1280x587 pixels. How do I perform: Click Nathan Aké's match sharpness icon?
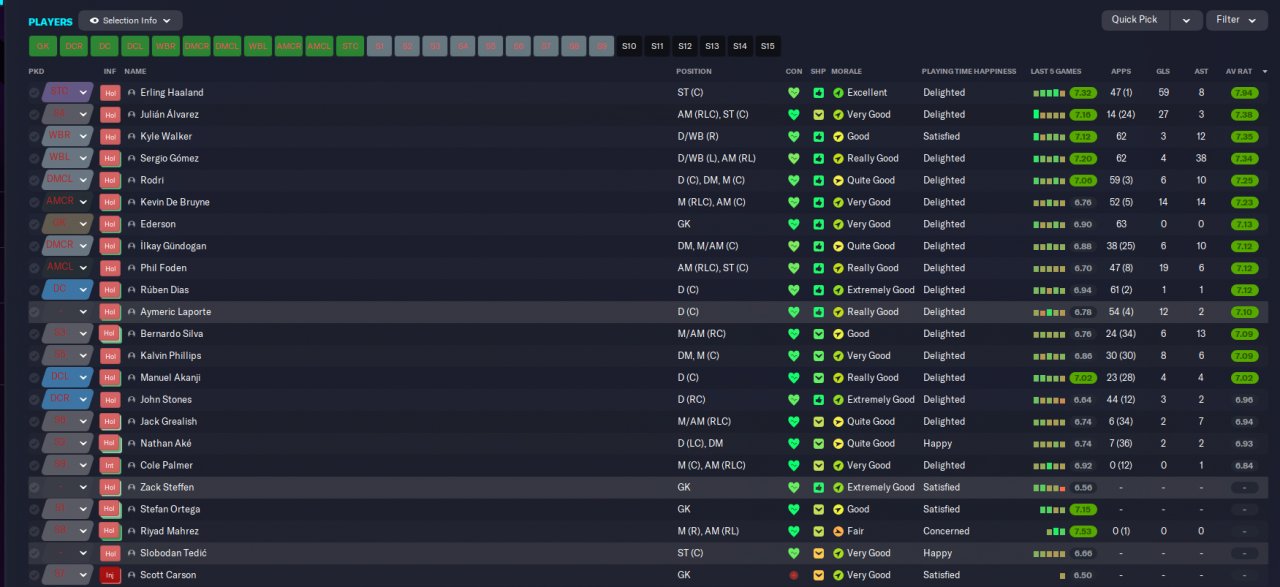[818, 443]
